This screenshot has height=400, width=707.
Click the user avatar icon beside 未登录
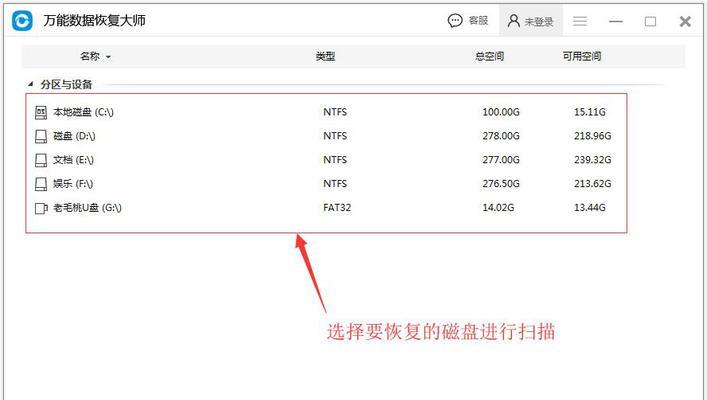point(513,21)
